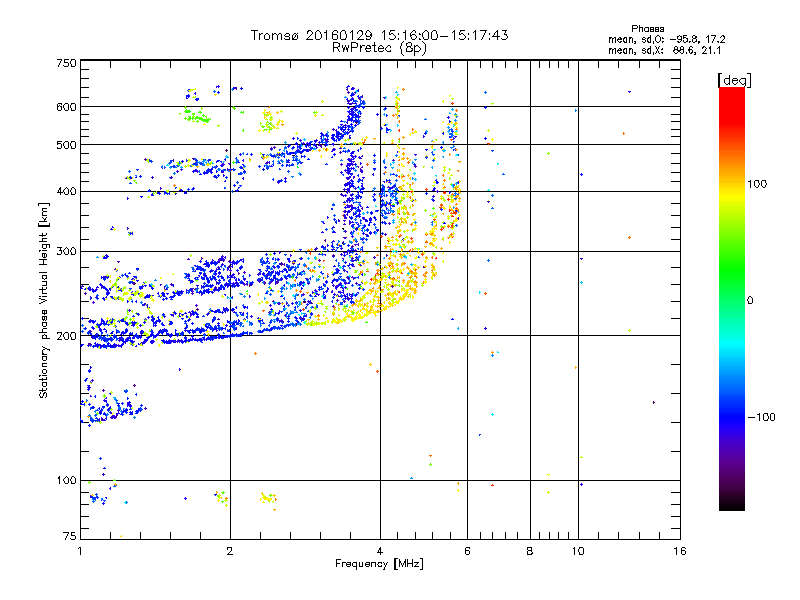Click the y-axis tick label '500'

[x=66, y=145]
